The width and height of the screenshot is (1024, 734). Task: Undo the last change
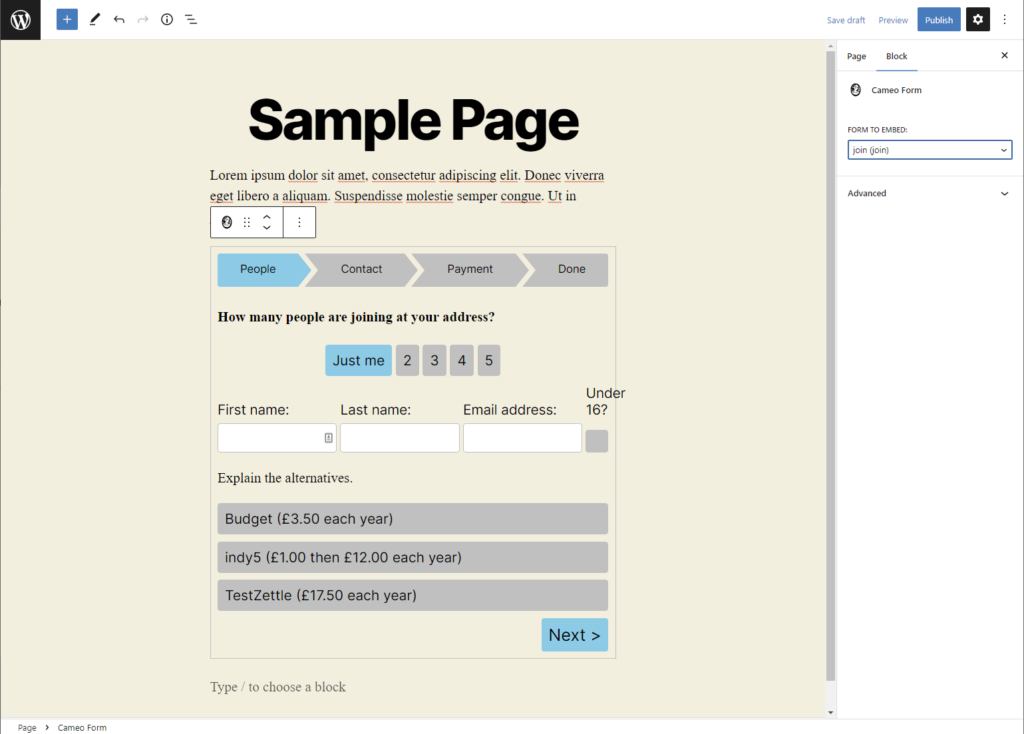119,20
